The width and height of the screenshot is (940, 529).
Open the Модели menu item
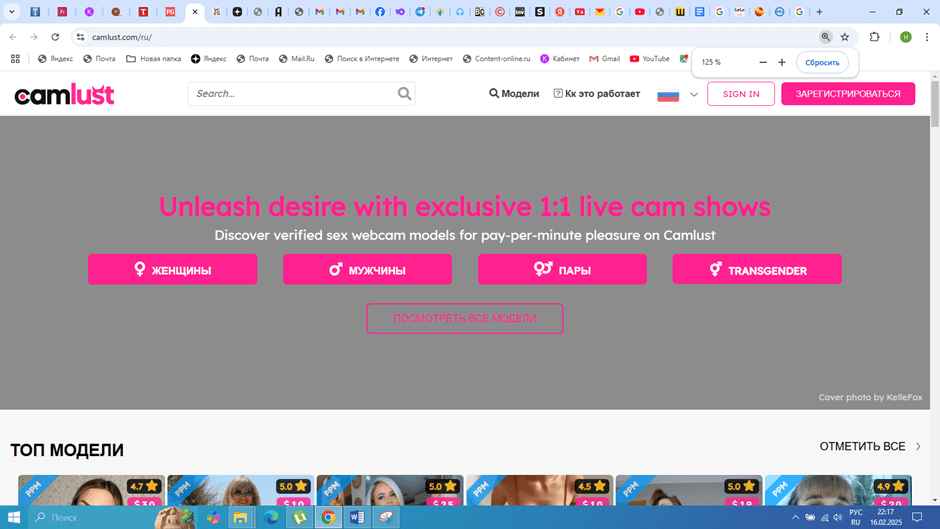point(514,94)
